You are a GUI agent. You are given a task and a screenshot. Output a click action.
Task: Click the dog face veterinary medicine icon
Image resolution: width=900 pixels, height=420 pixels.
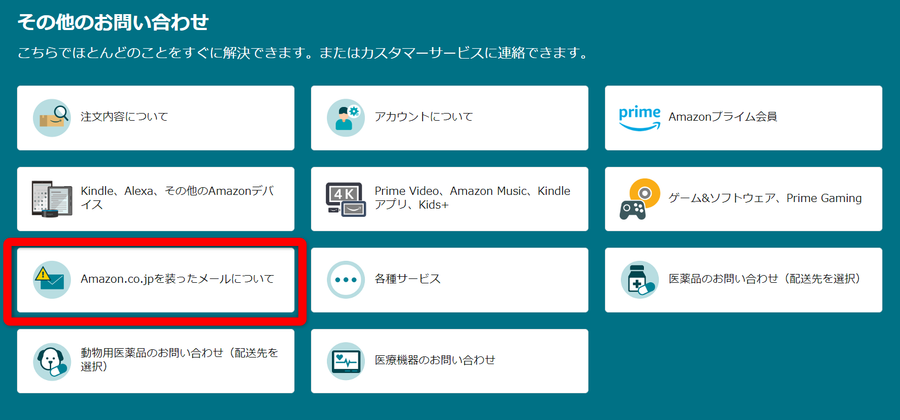(52, 361)
